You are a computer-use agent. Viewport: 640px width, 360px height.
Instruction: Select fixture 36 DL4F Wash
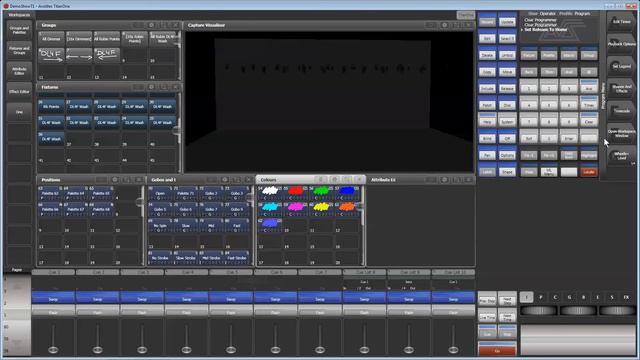pos(51,138)
